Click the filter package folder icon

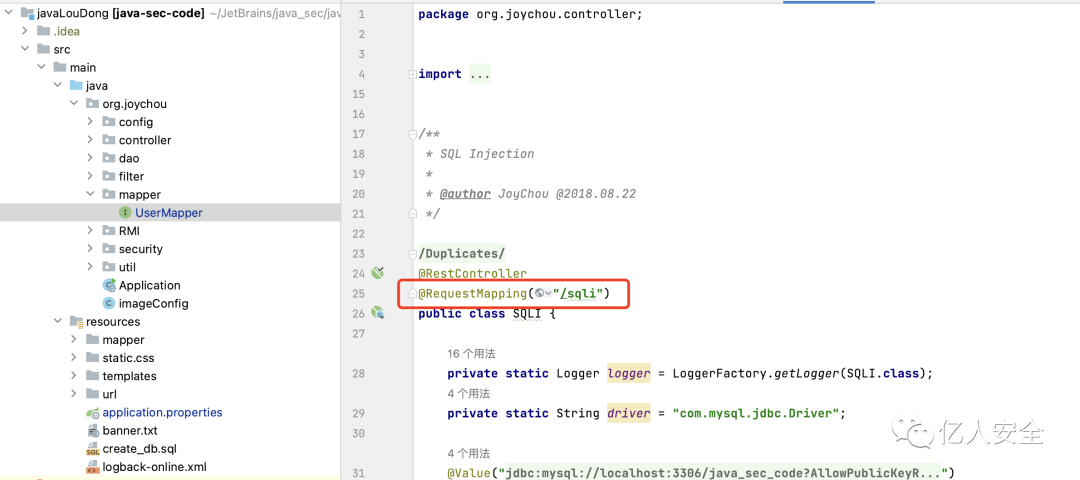(108, 176)
